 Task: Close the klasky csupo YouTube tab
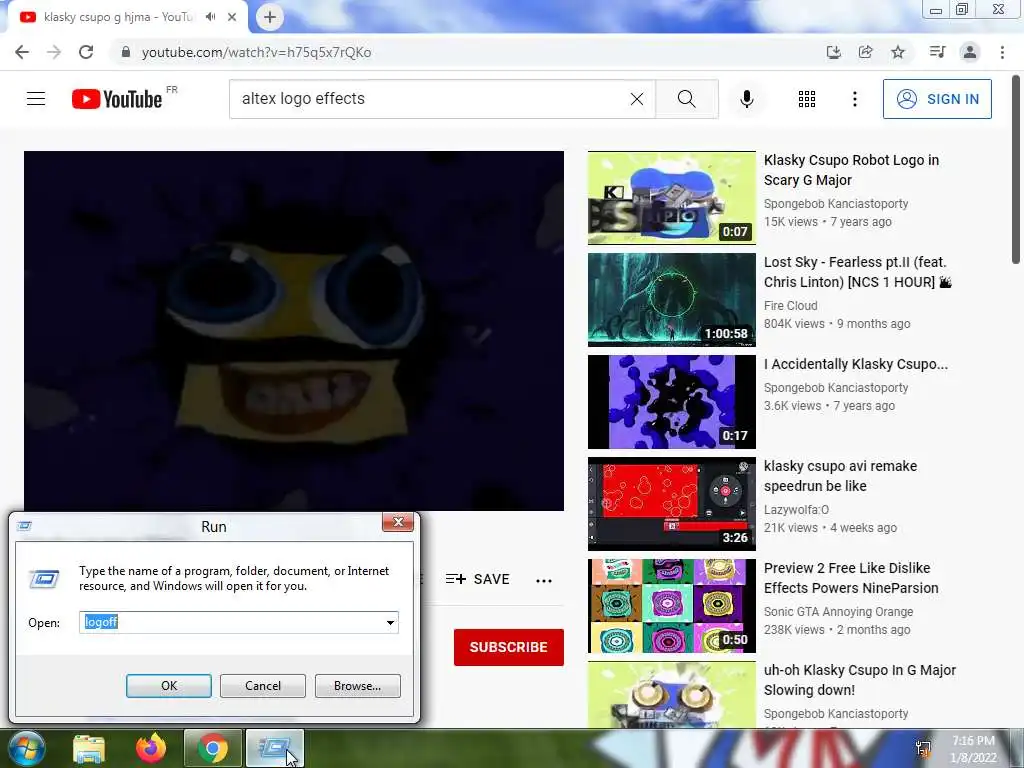click(232, 17)
